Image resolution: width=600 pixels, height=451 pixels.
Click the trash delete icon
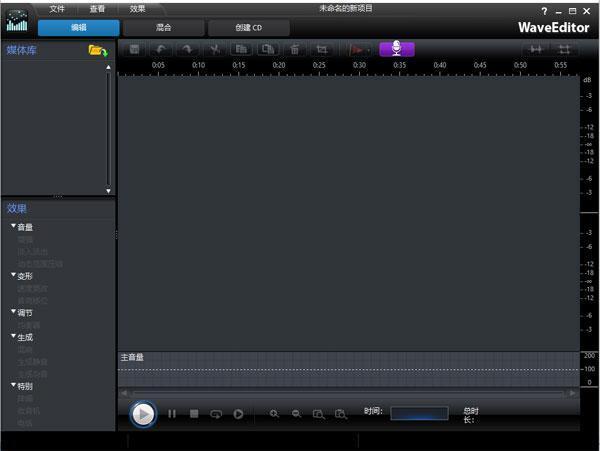[x=295, y=49]
